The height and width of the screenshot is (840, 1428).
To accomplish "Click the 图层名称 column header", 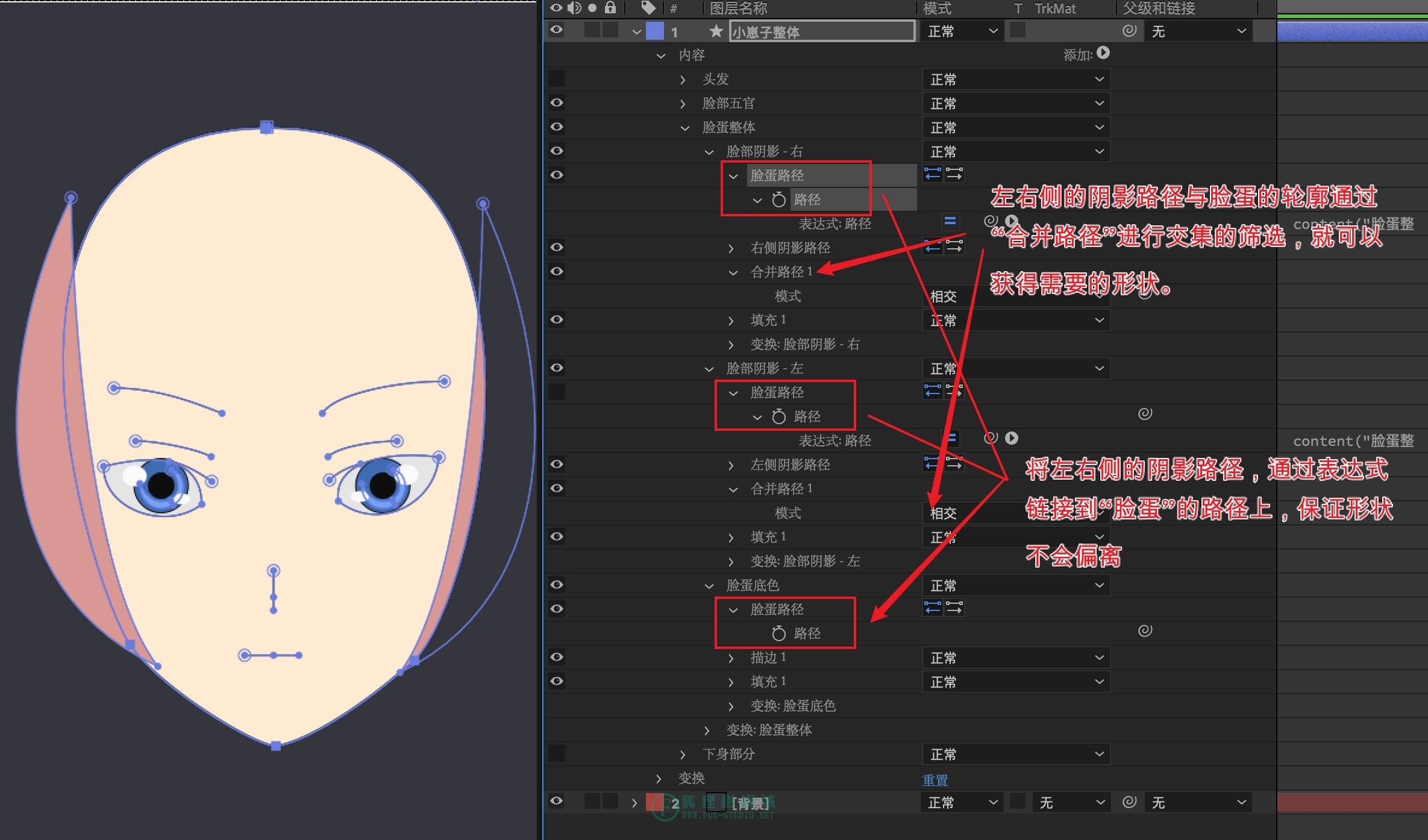I will pyautogui.click(x=738, y=8).
